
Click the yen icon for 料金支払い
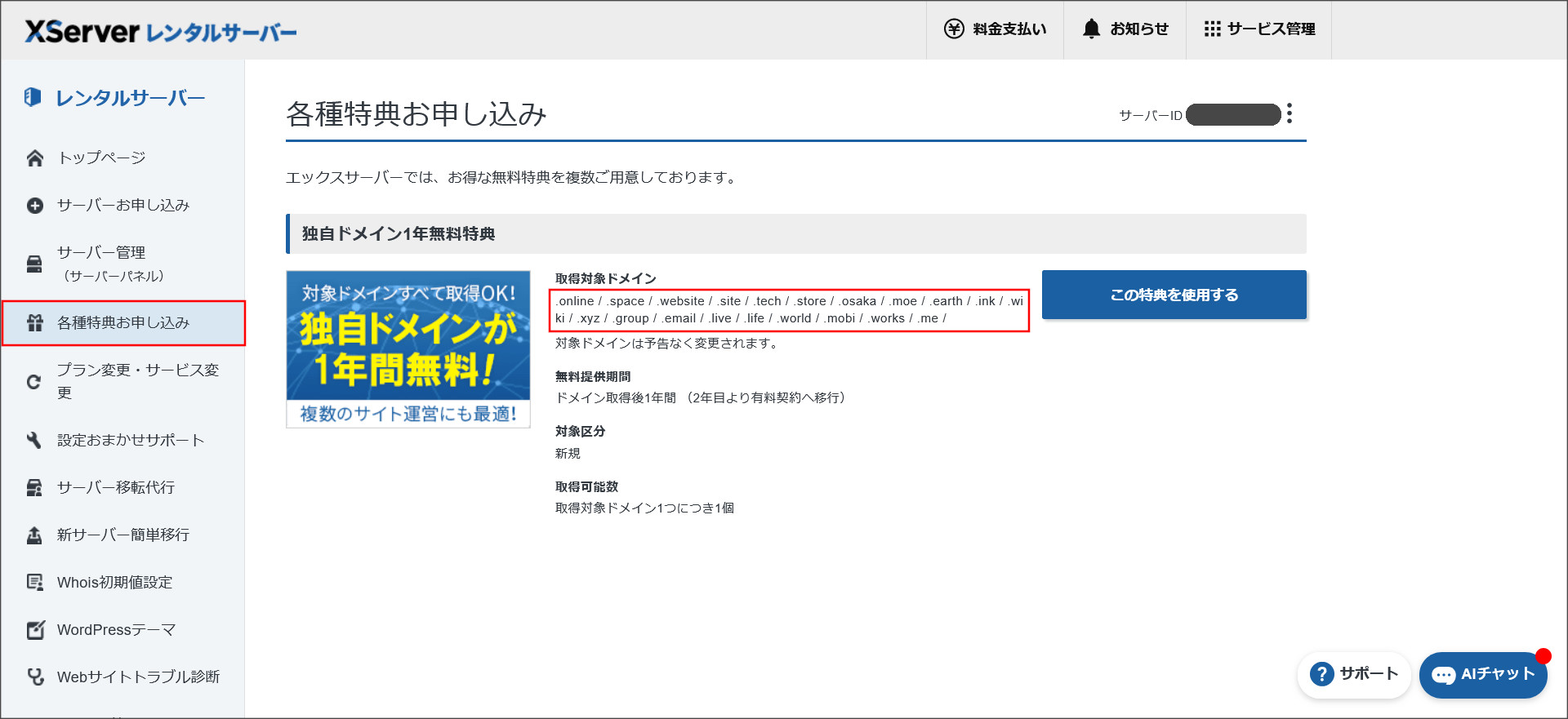[x=954, y=29]
